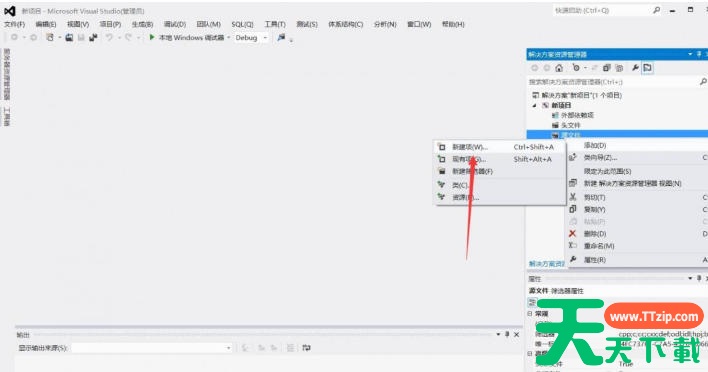
Task: Open the Debug configuration dropdown
Action: pyautogui.click(x=252, y=38)
